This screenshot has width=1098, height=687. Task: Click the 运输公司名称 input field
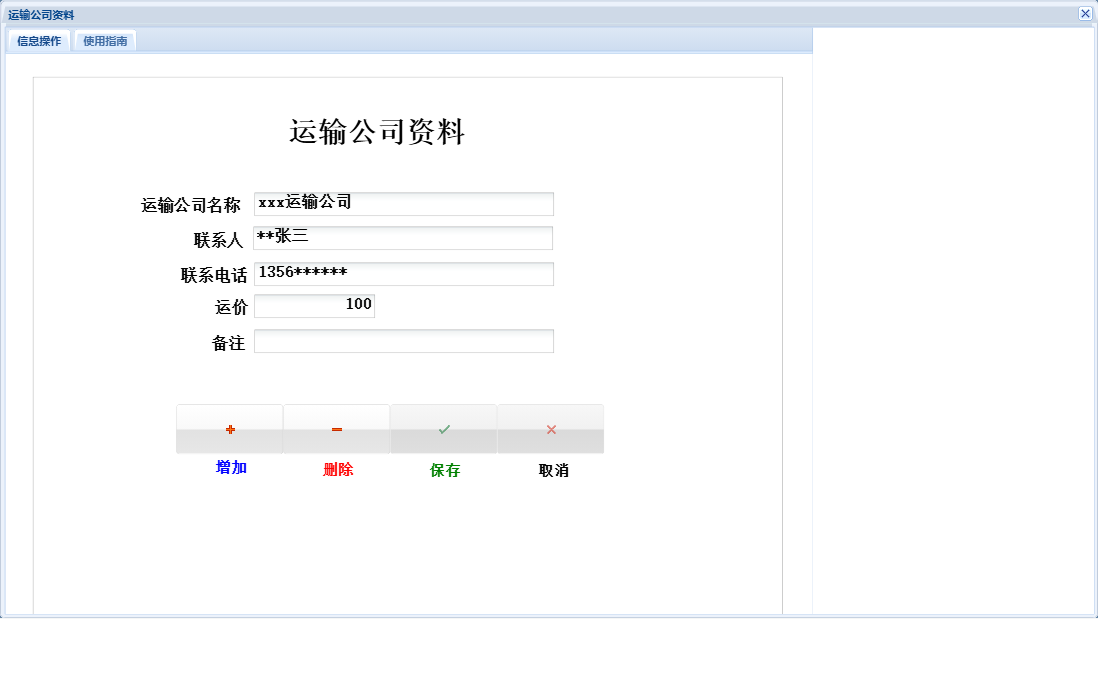point(404,204)
